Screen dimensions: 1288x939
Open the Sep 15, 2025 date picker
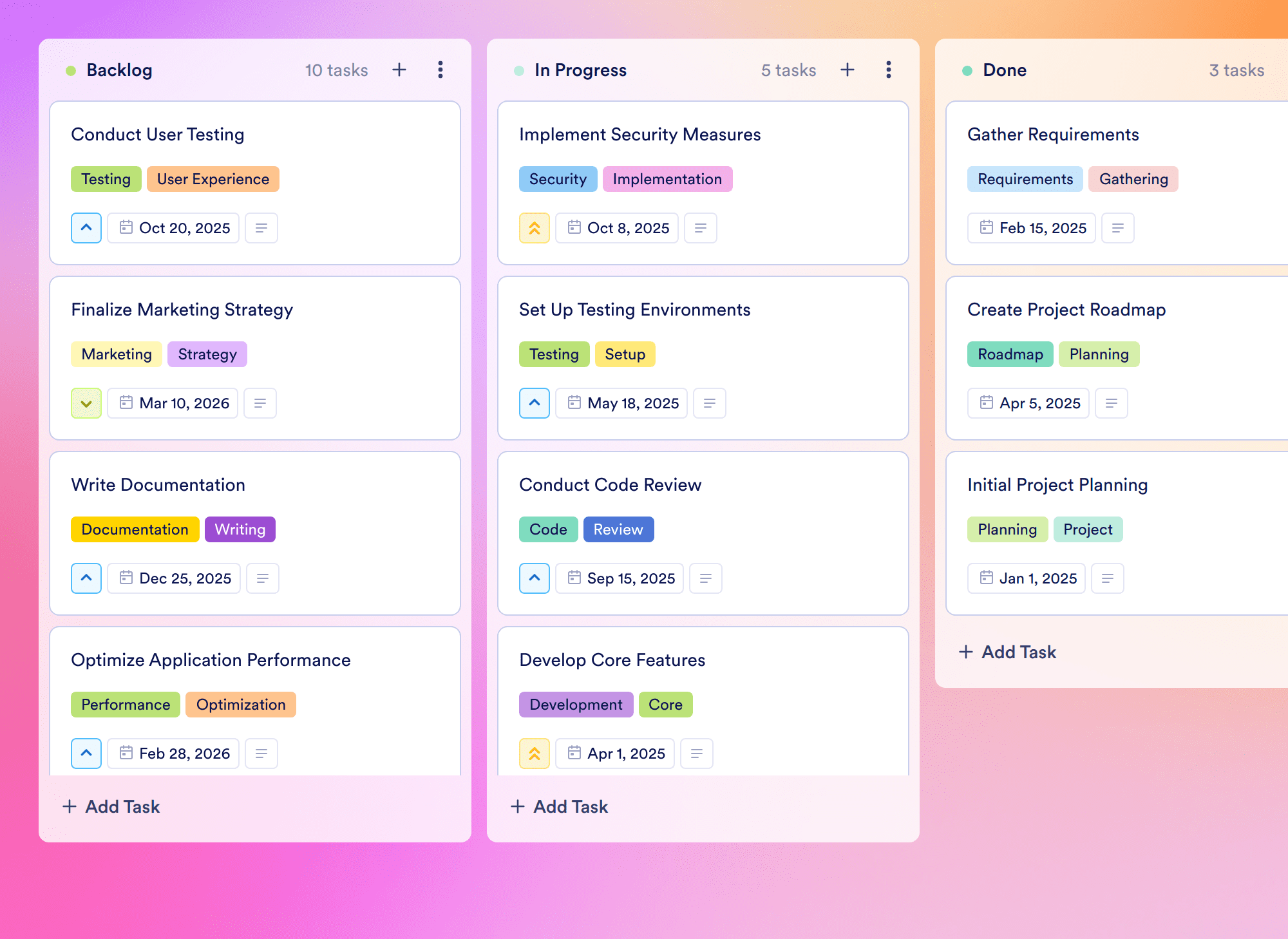point(620,578)
